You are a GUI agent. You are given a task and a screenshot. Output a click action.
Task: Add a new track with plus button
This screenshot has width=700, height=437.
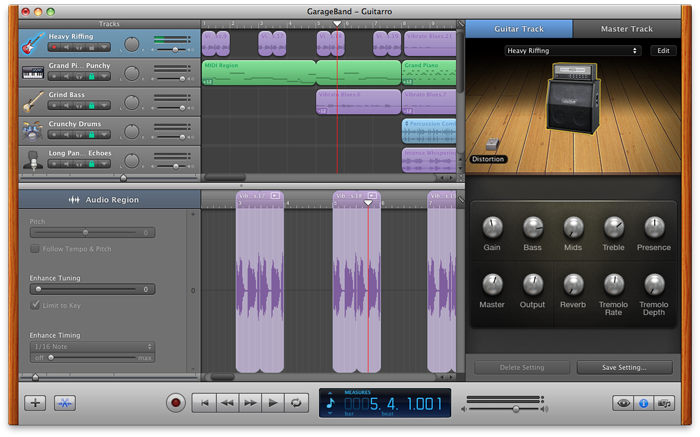(35, 403)
